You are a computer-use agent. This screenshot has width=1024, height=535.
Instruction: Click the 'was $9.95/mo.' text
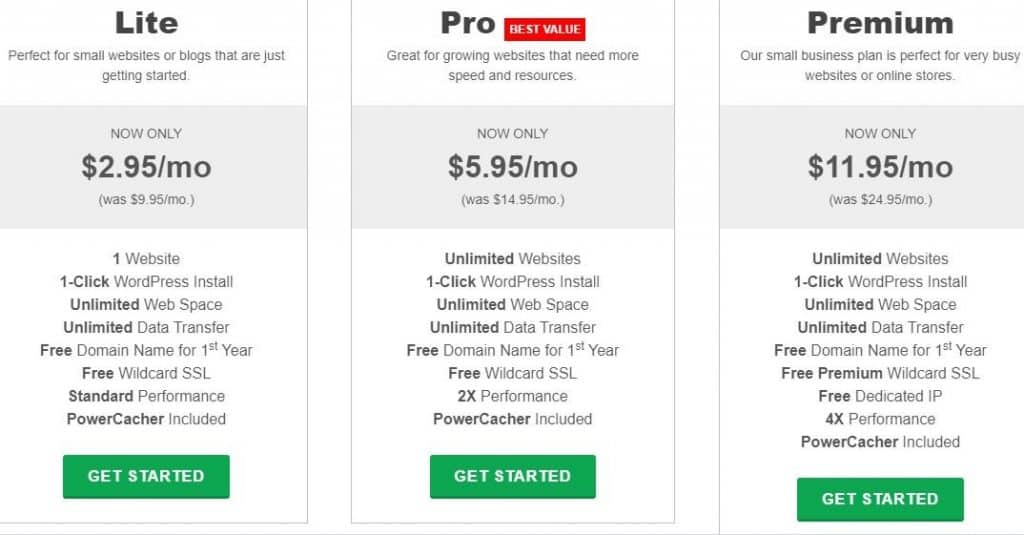pyautogui.click(x=146, y=199)
